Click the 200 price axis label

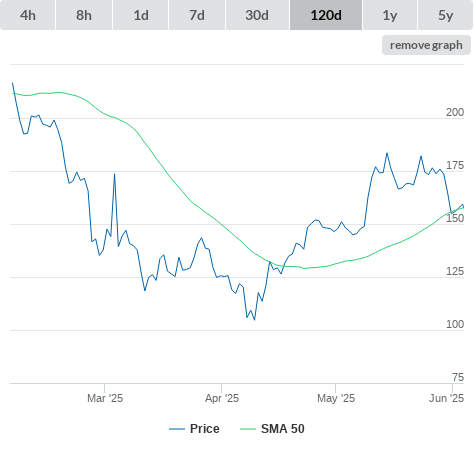click(x=455, y=112)
